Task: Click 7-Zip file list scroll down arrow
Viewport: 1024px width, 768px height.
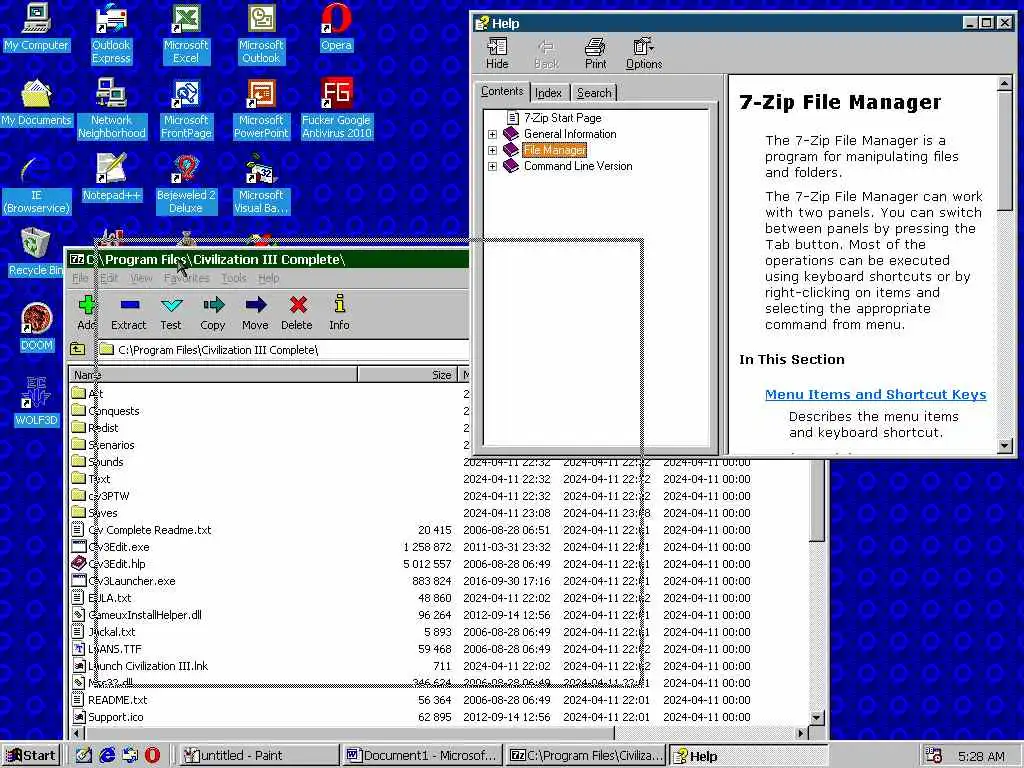Action: click(x=817, y=717)
